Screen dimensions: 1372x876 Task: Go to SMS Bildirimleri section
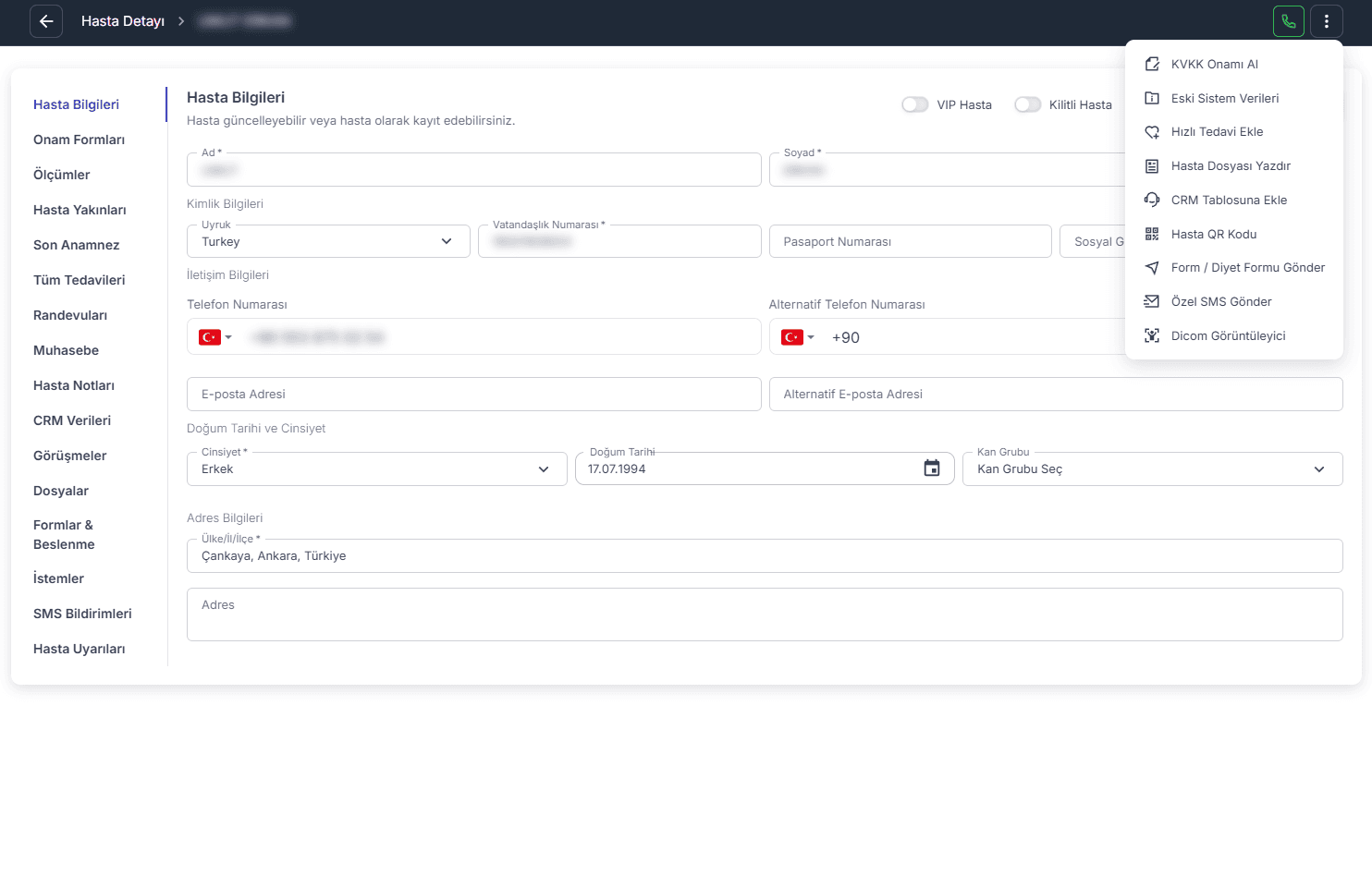(82, 614)
